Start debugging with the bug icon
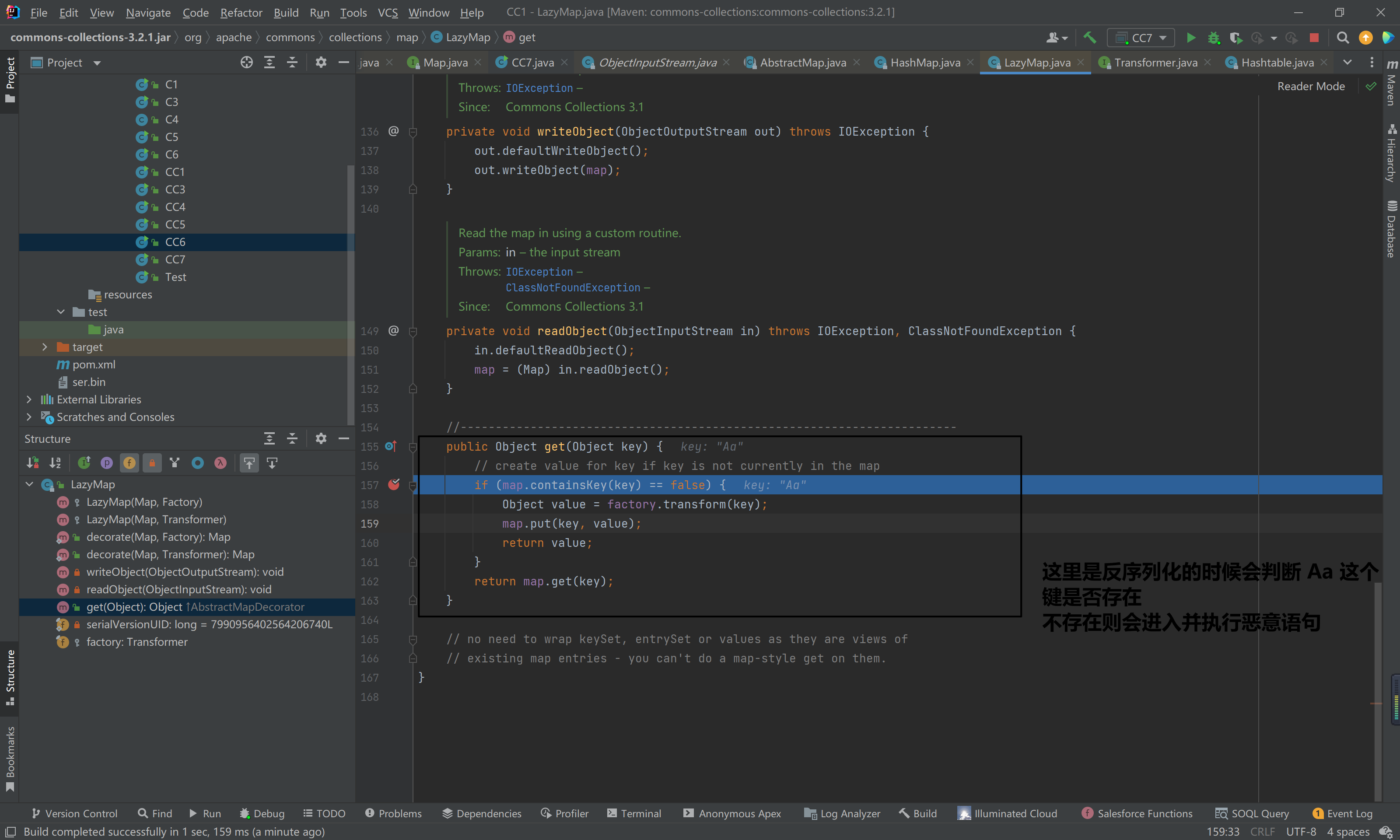This screenshot has width=1400, height=840. (x=1213, y=38)
